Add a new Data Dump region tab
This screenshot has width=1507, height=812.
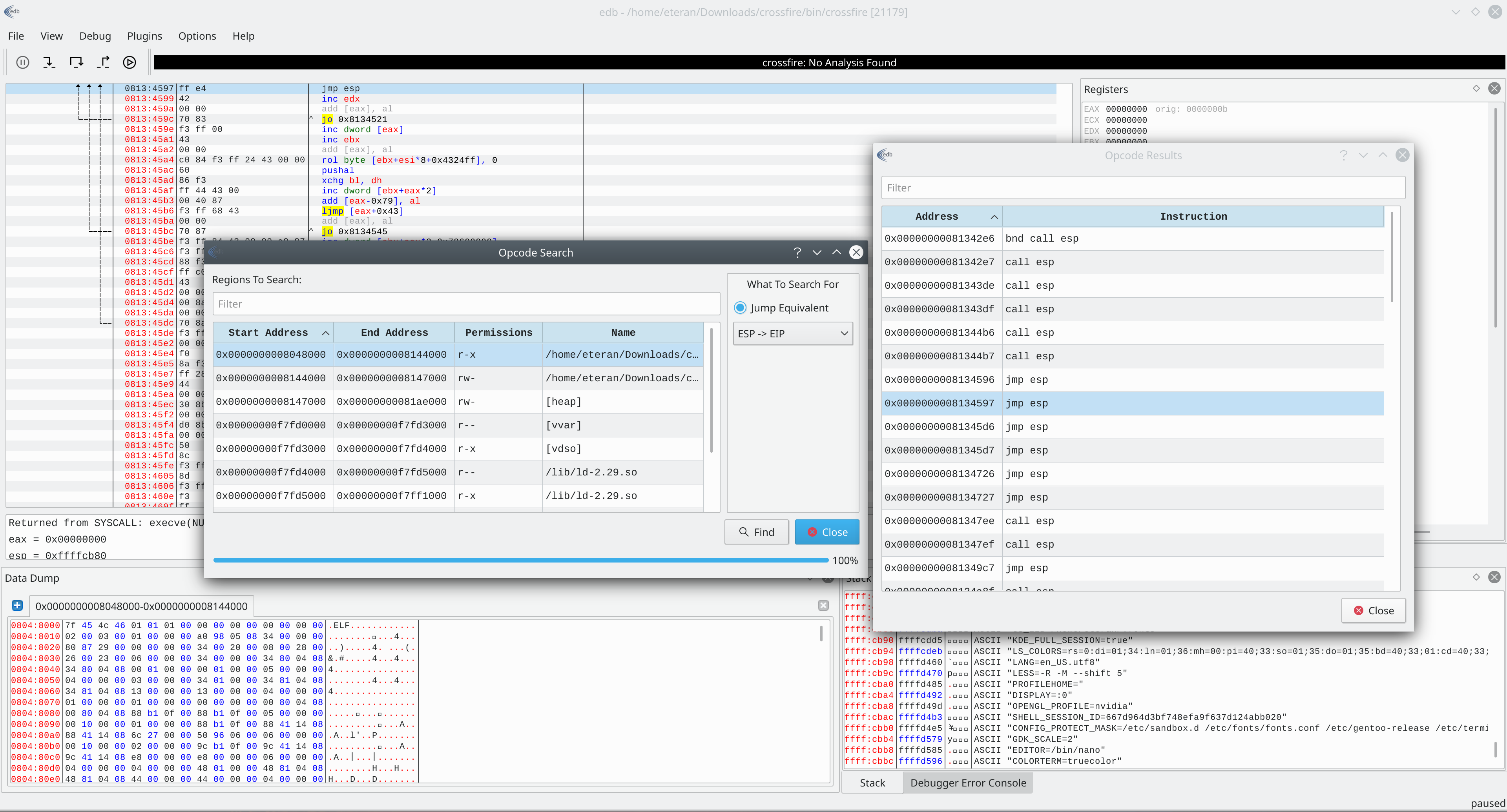[x=17, y=606]
